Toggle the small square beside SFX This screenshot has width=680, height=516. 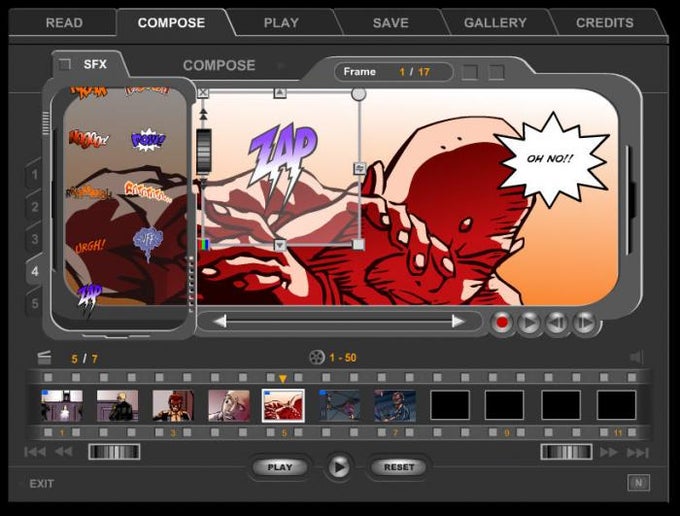[65, 65]
